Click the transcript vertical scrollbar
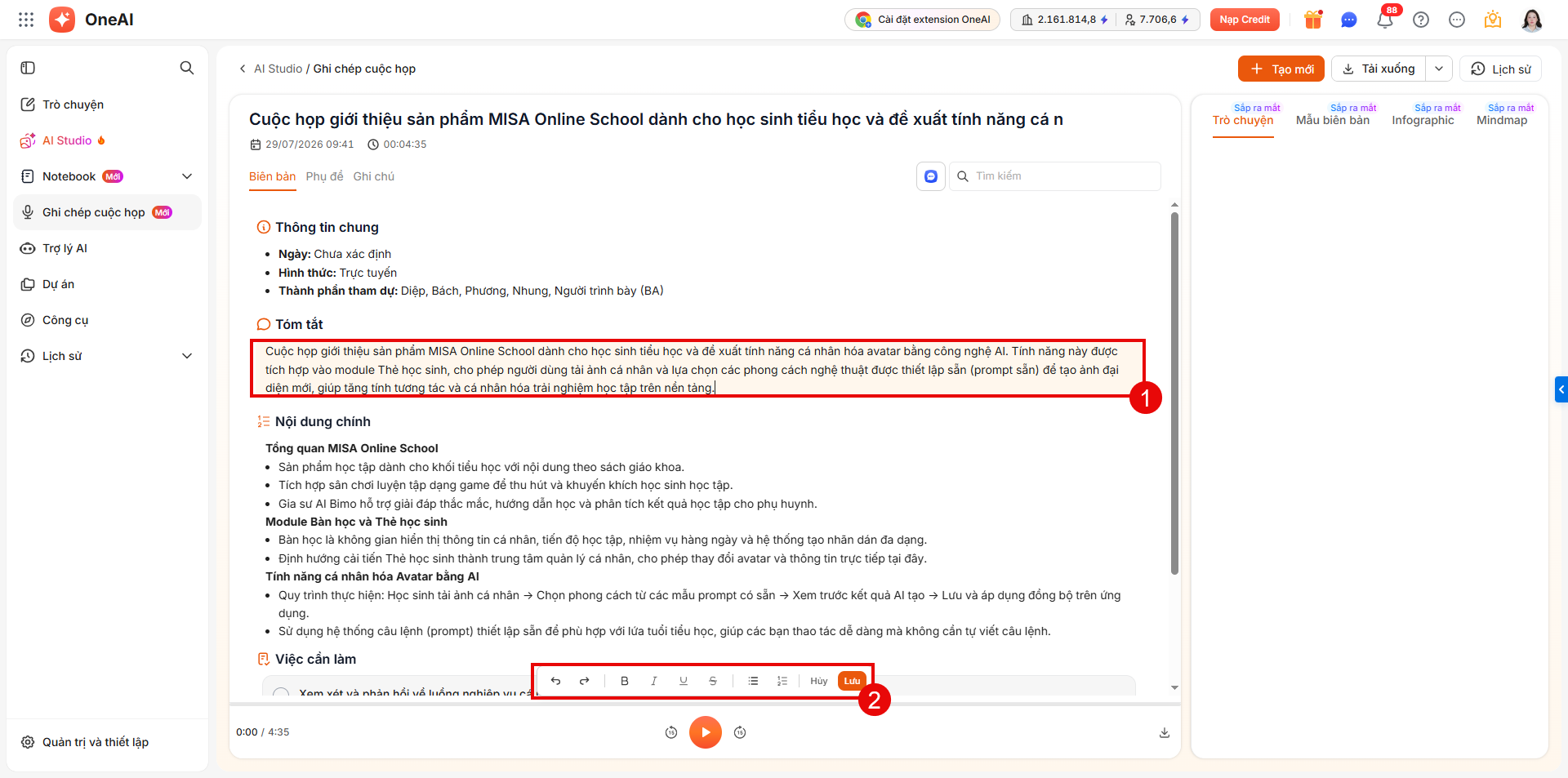This screenshot has height=778, width=1568. point(1174,393)
